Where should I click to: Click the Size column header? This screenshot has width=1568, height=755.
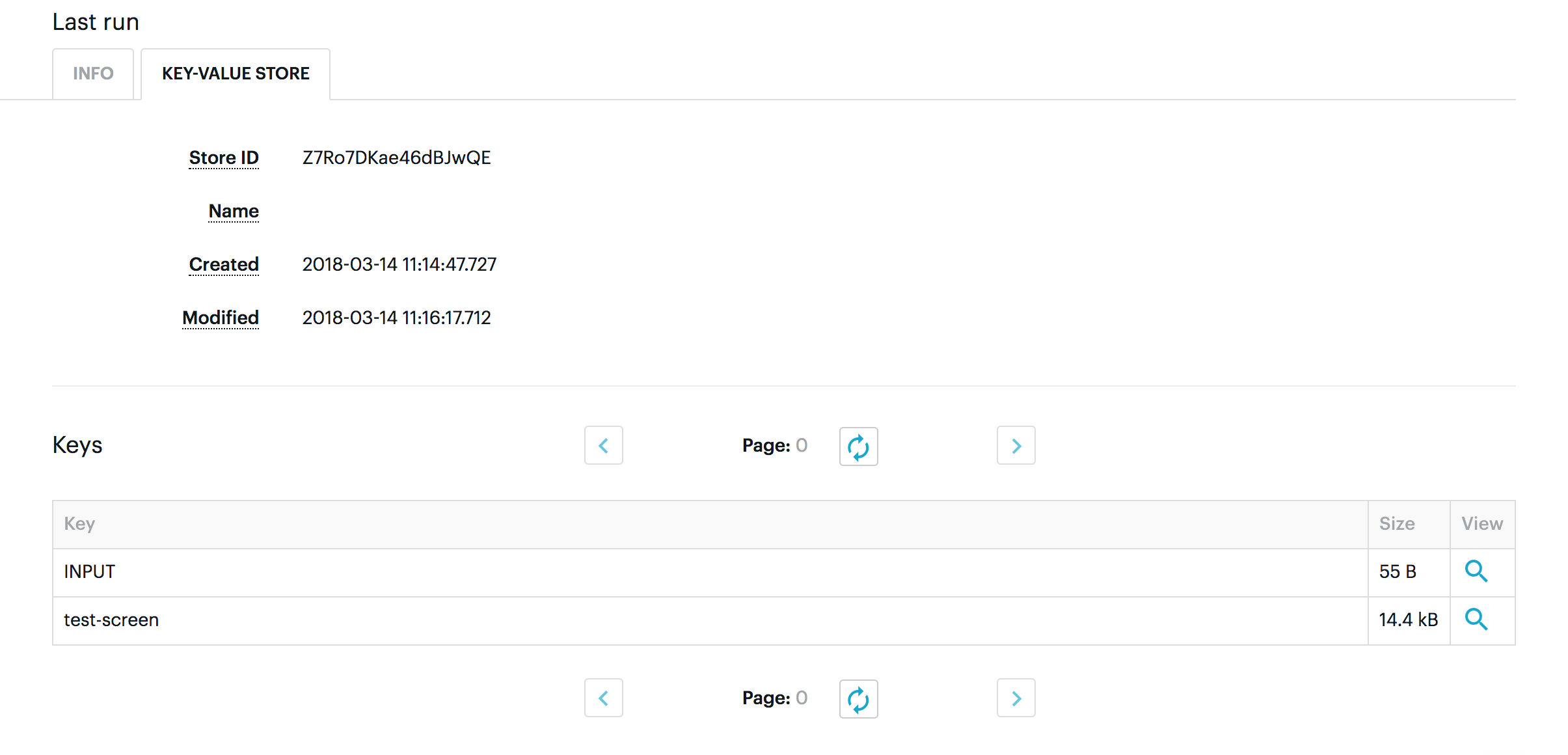click(x=1397, y=524)
